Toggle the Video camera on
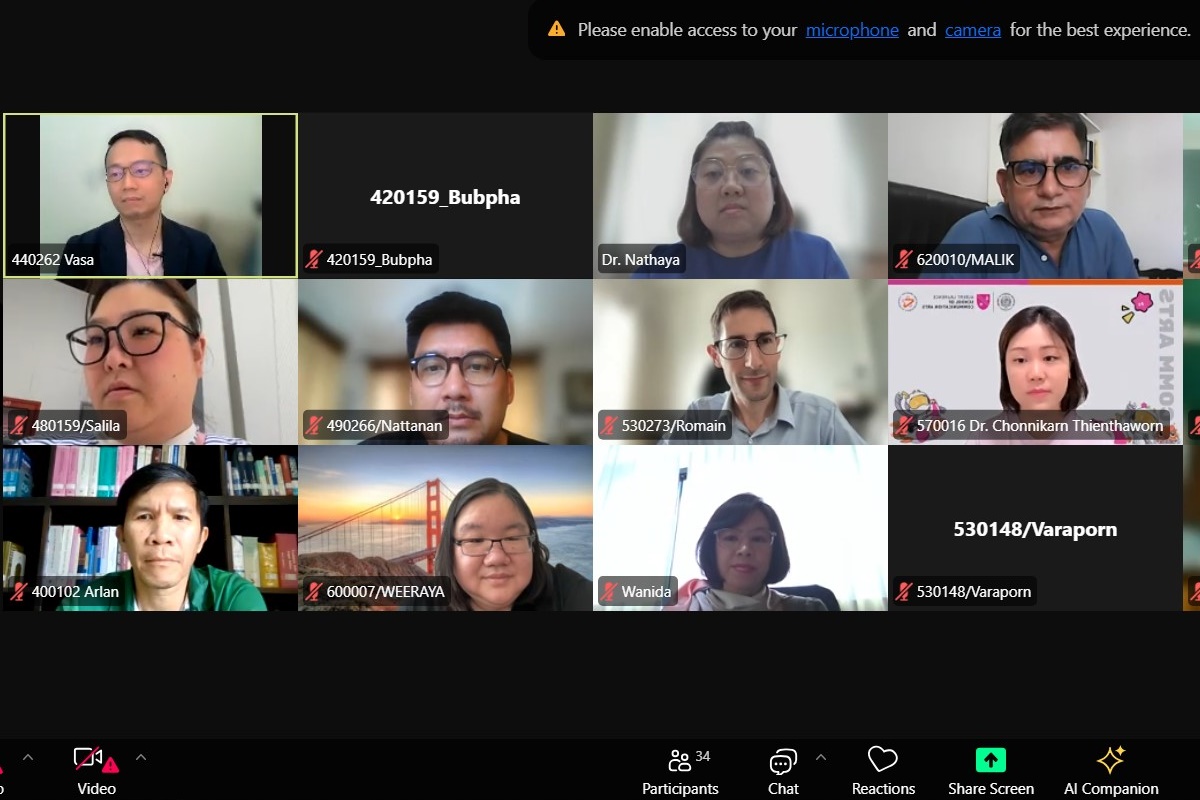Image resolution: width=1200 pixels, height=800 pixels. [95, 770]
